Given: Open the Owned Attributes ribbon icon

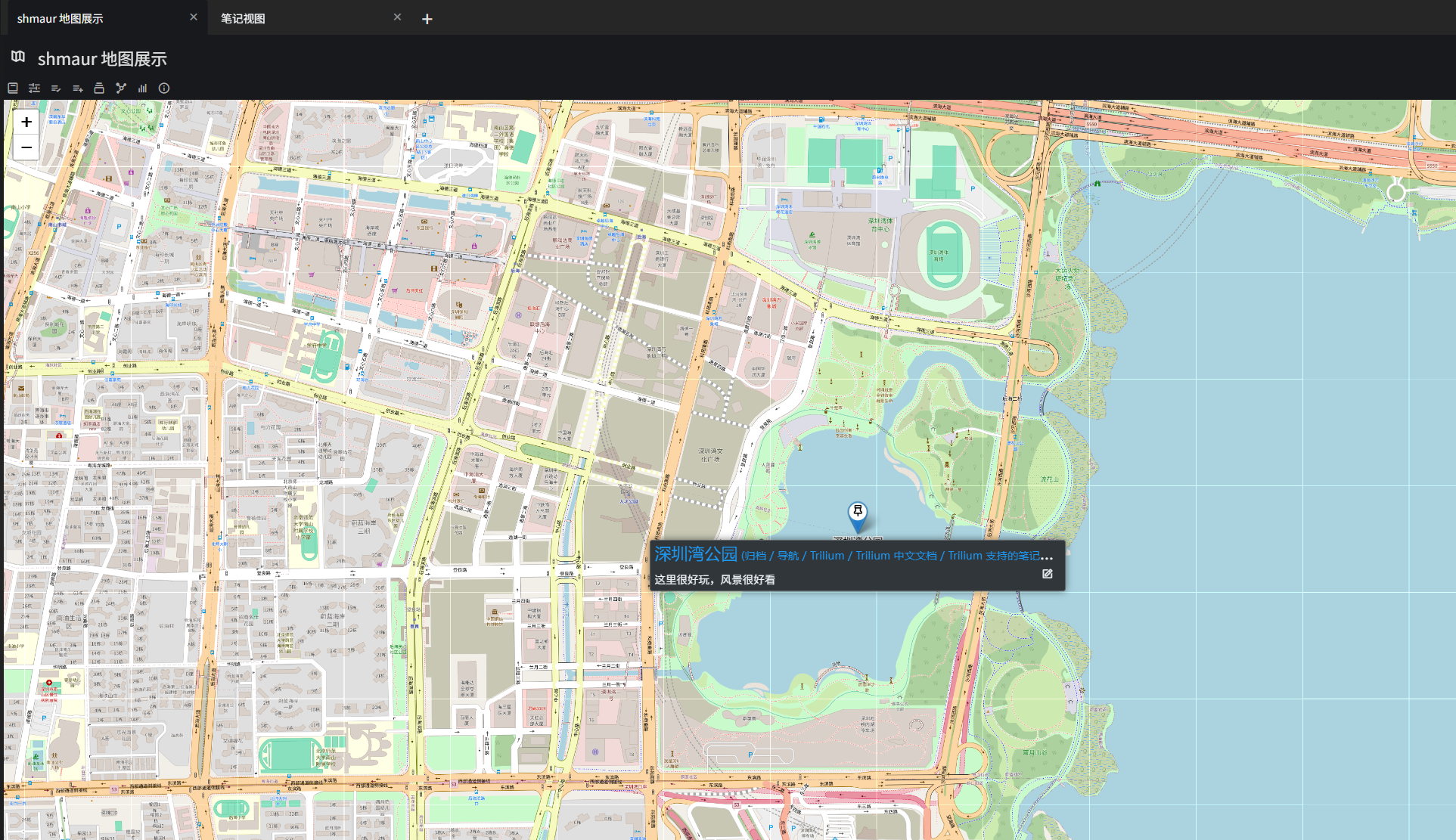Looking at the screenshot, I should point(56,88).
